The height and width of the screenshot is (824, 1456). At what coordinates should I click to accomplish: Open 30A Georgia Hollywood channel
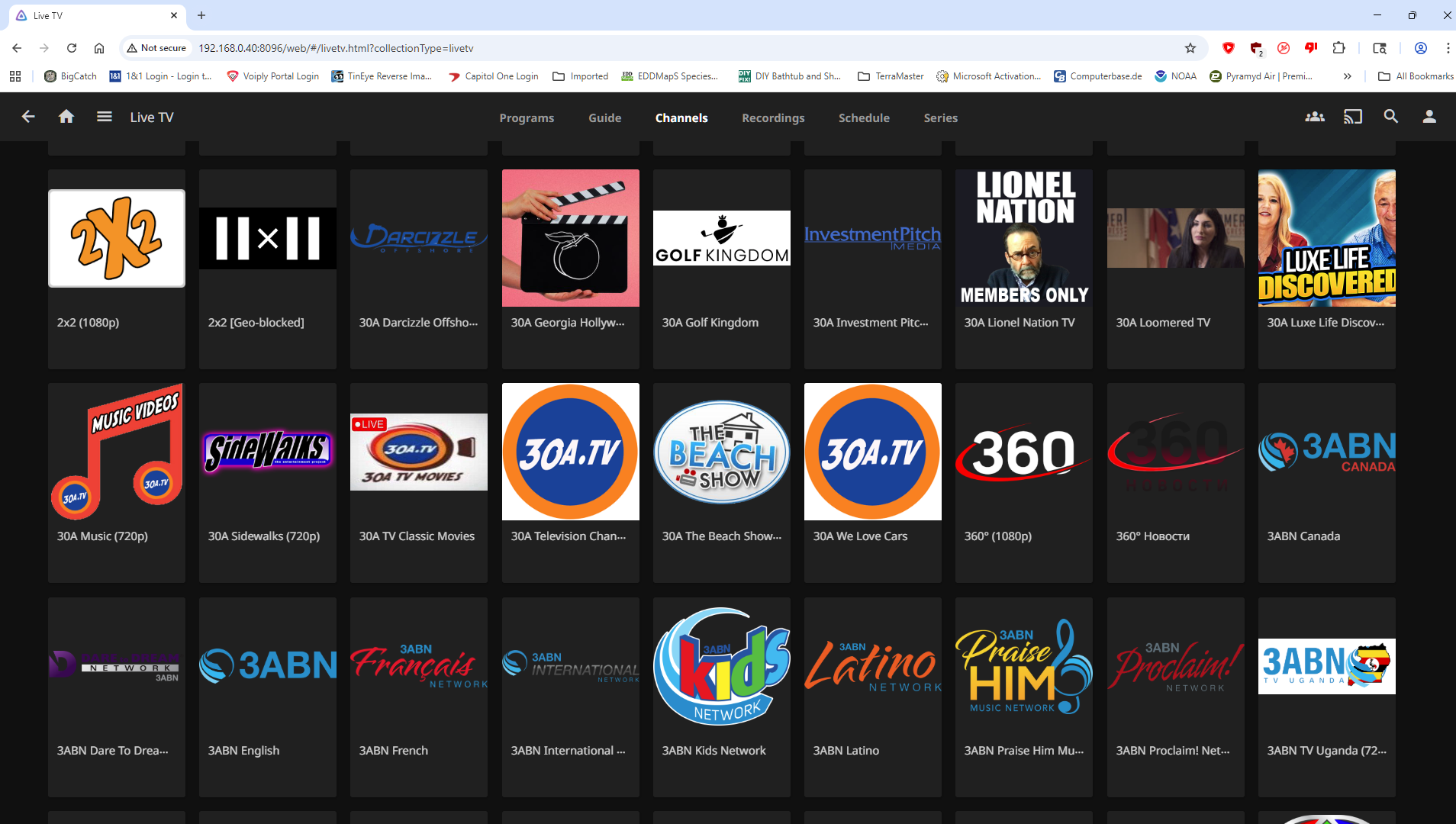[x=571, y=269]
